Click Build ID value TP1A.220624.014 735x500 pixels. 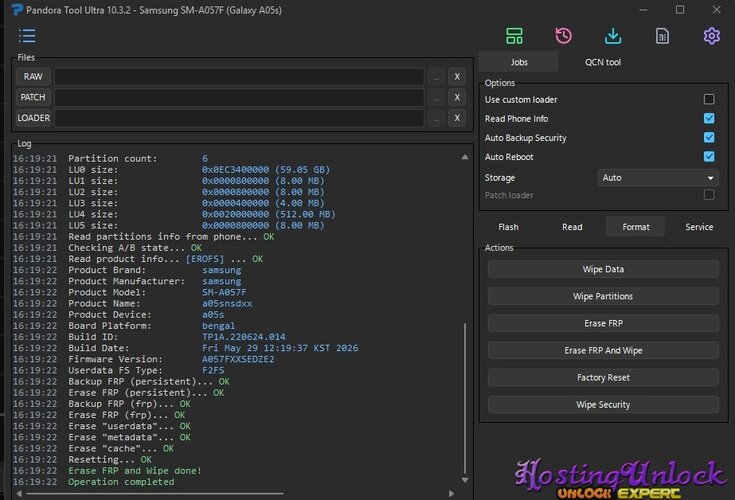click(243, 337)
